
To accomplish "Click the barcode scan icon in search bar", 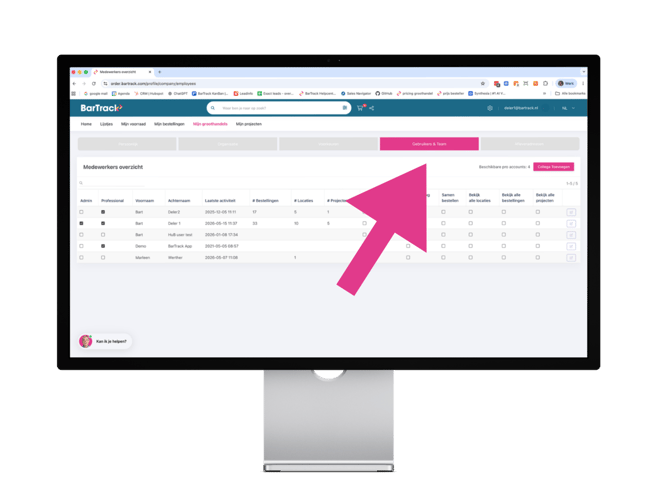I will 344,108.
